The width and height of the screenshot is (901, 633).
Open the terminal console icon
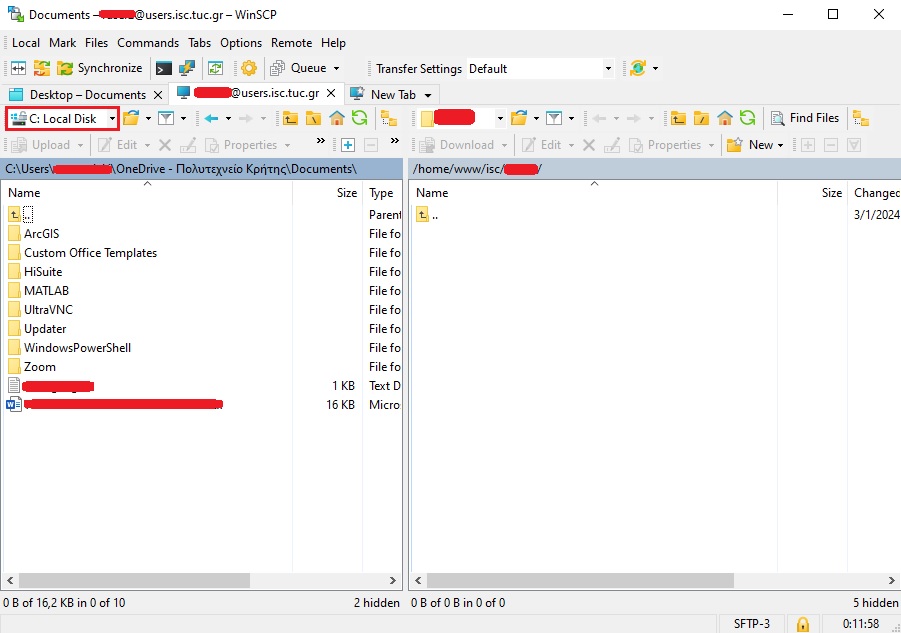(x=163, y=69)
